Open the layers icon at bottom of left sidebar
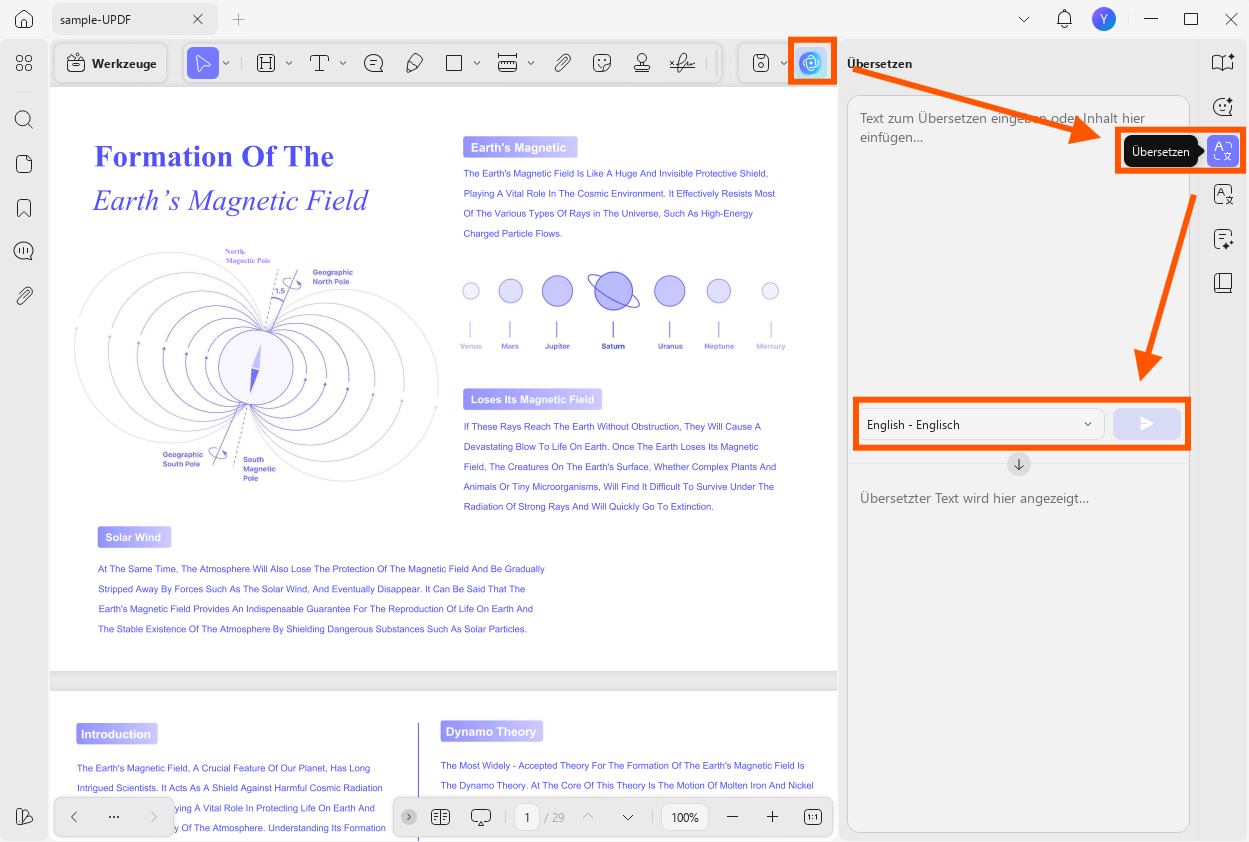 (x=24, y=816)
